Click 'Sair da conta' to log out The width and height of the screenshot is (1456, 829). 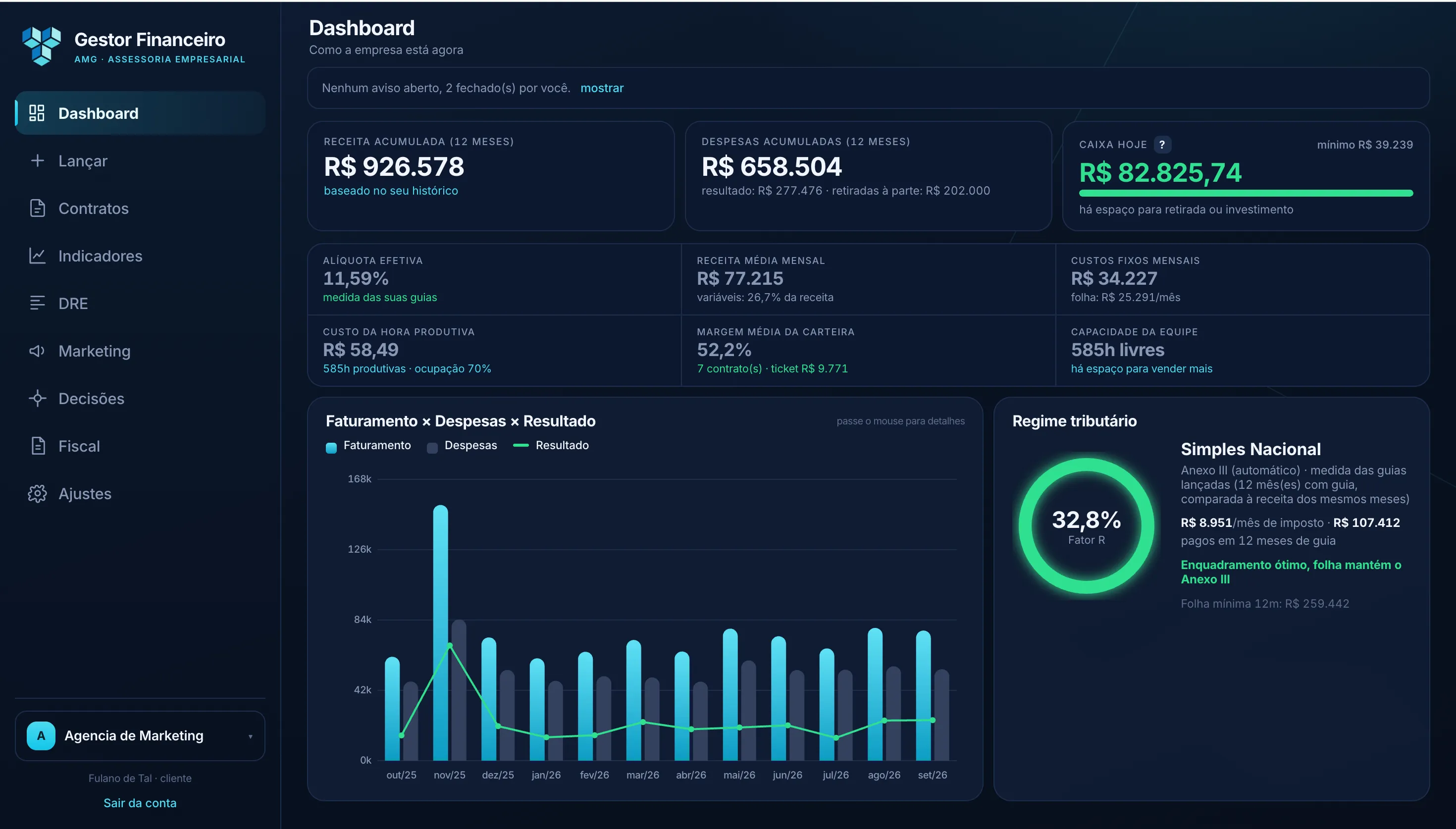click(x=140, y=803)
